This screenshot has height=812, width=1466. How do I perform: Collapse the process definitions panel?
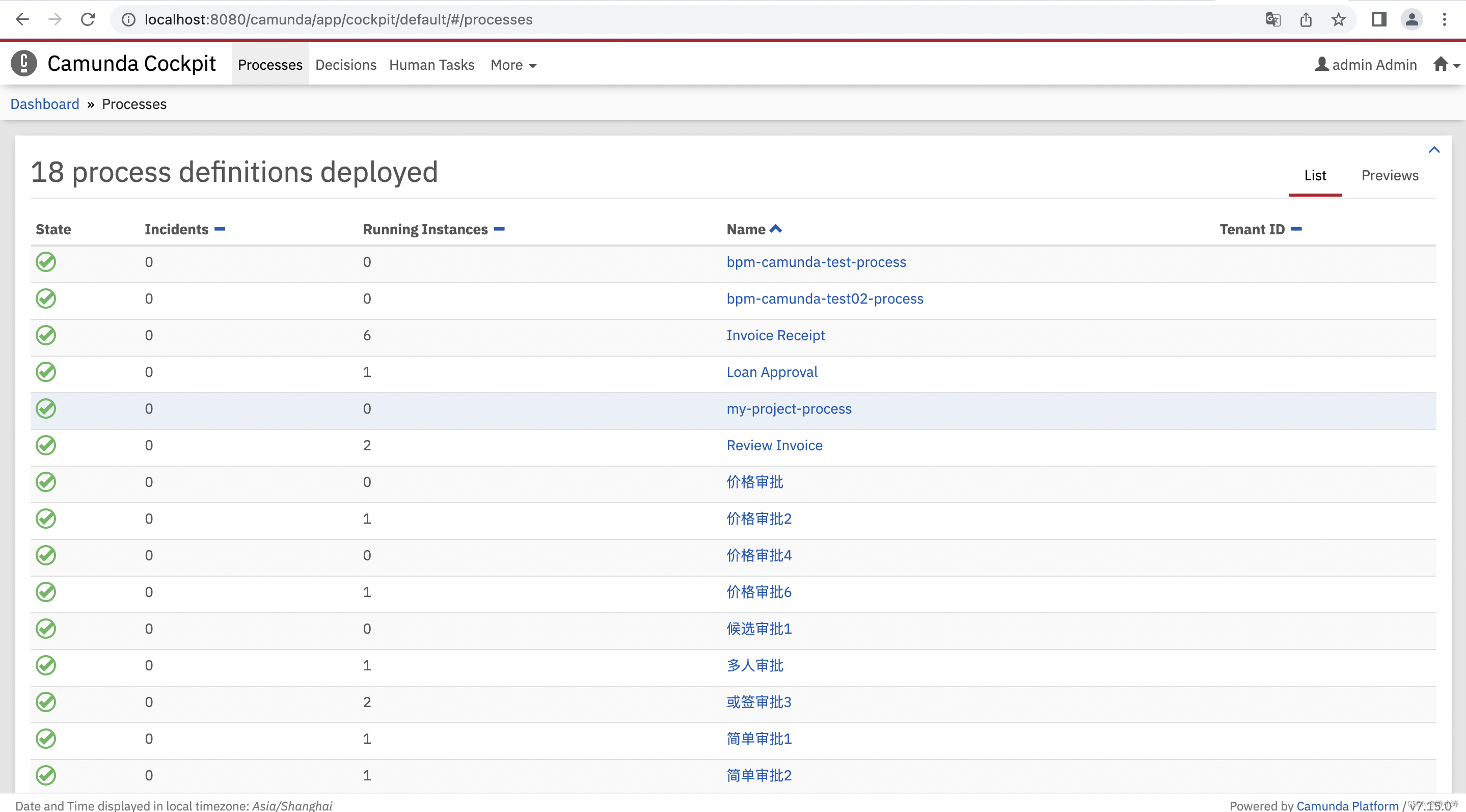click(1435, 149)
